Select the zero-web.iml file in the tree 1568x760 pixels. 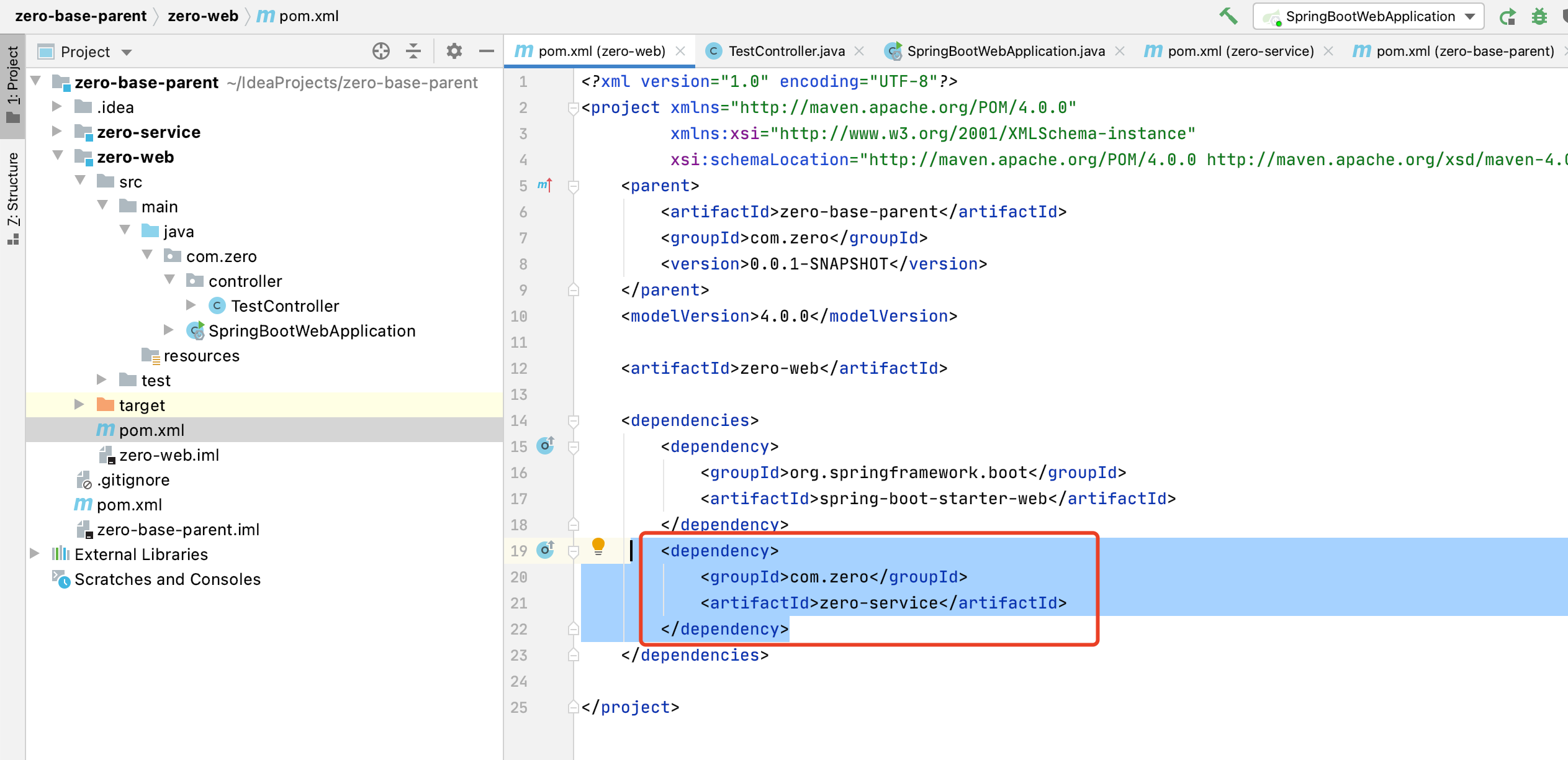point(168,455)
